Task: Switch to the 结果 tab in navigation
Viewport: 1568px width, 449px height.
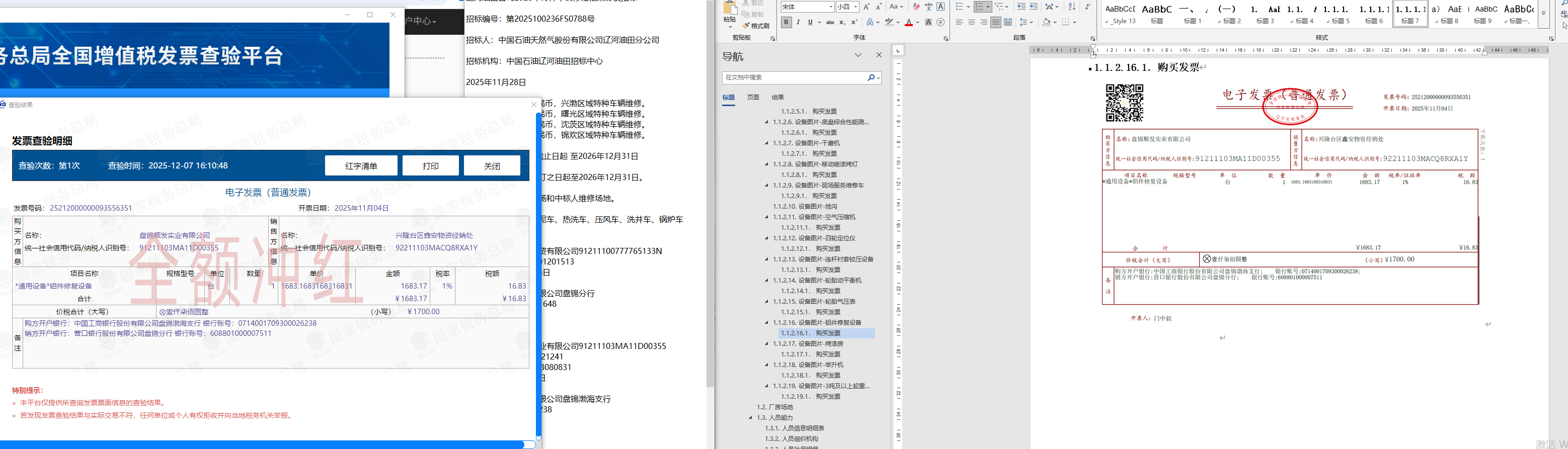Action: point(777,98)
